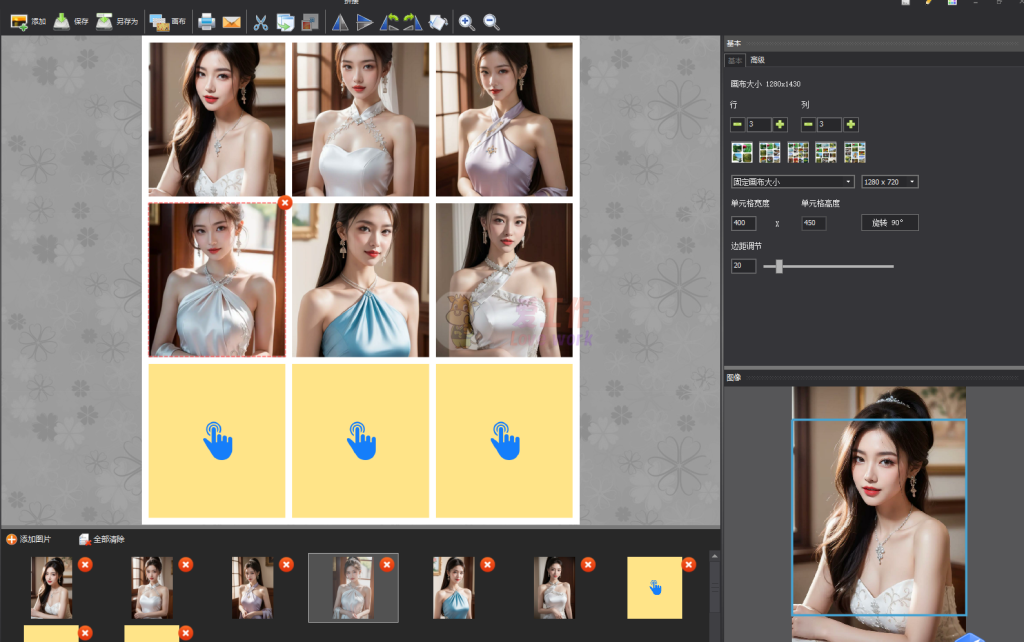Increase row count with the plus button
The image size is (1024, 642).
780,124
